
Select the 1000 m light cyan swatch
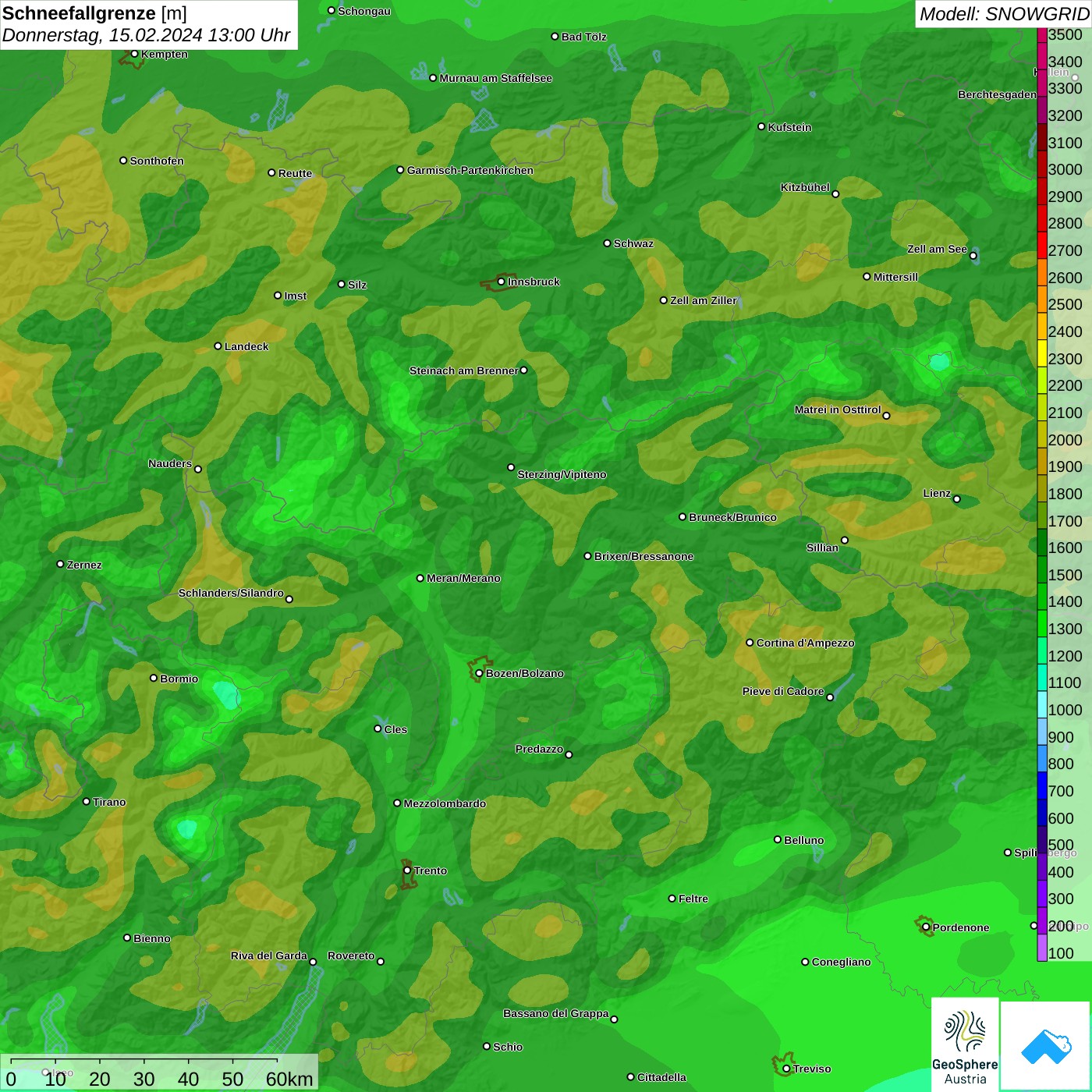[1042, 704]
